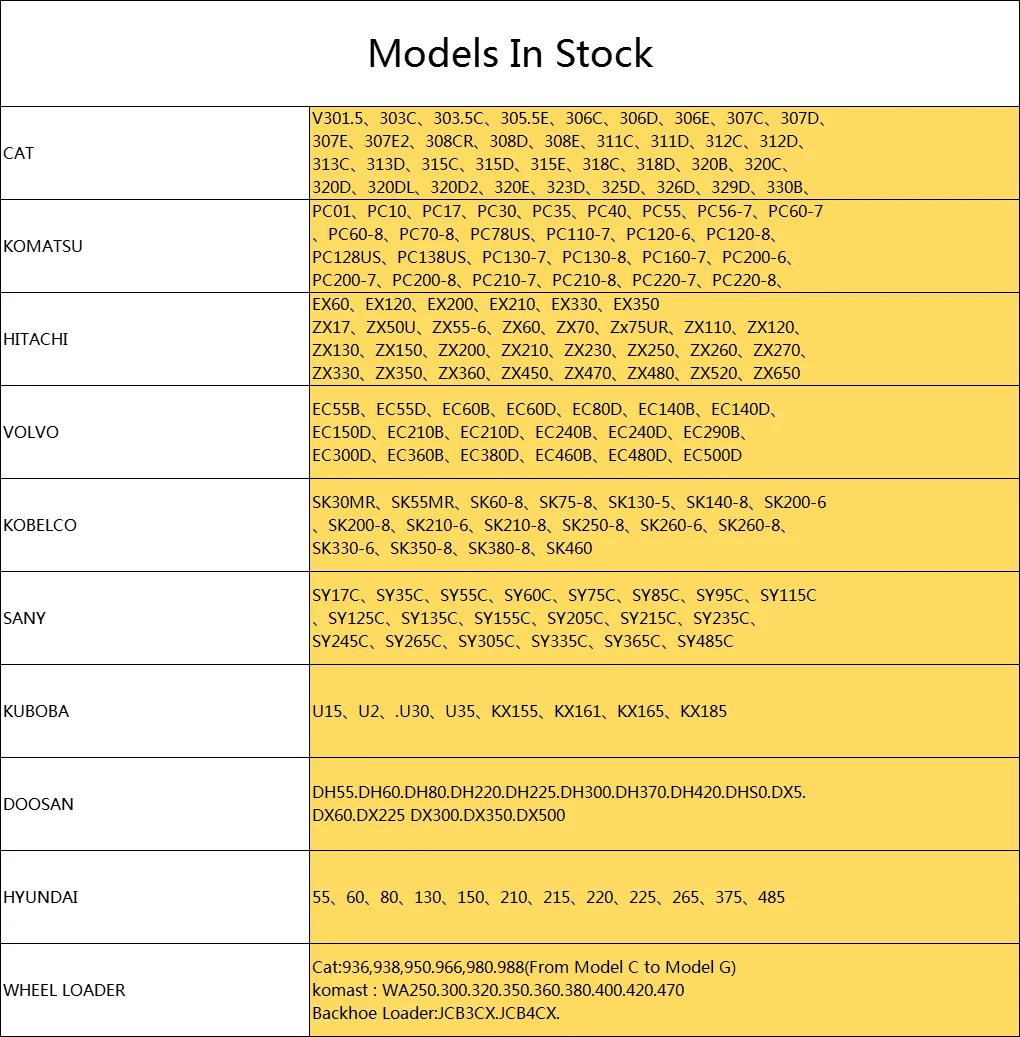This screenshot has height=1037, width=1020.
Task: Select the KOMATSU brand cell
Action: coord(155,246)
